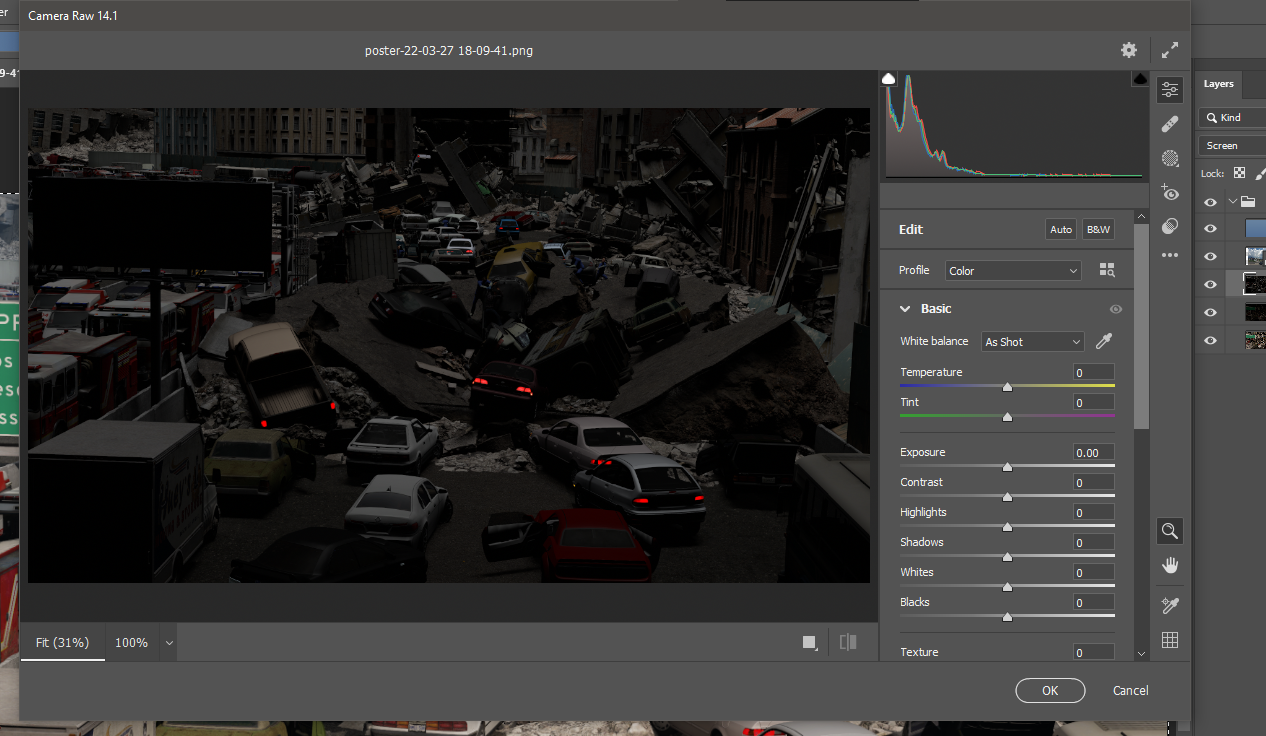Viewport: 1266px width, 736px height.
Task: Click the Color Sampler tool
Action: 1169,606
